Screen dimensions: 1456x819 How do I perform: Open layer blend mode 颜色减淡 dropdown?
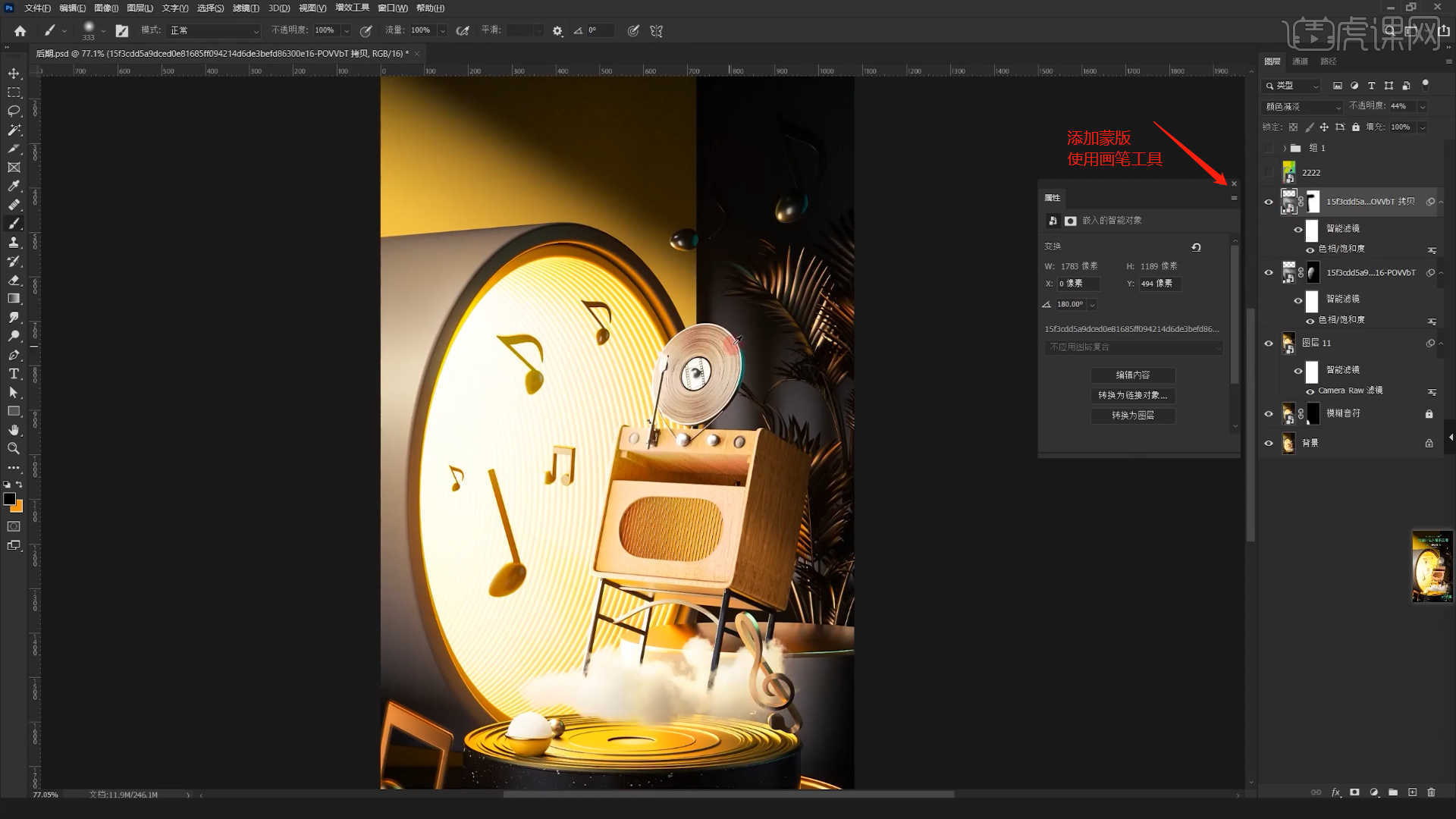1302,107
